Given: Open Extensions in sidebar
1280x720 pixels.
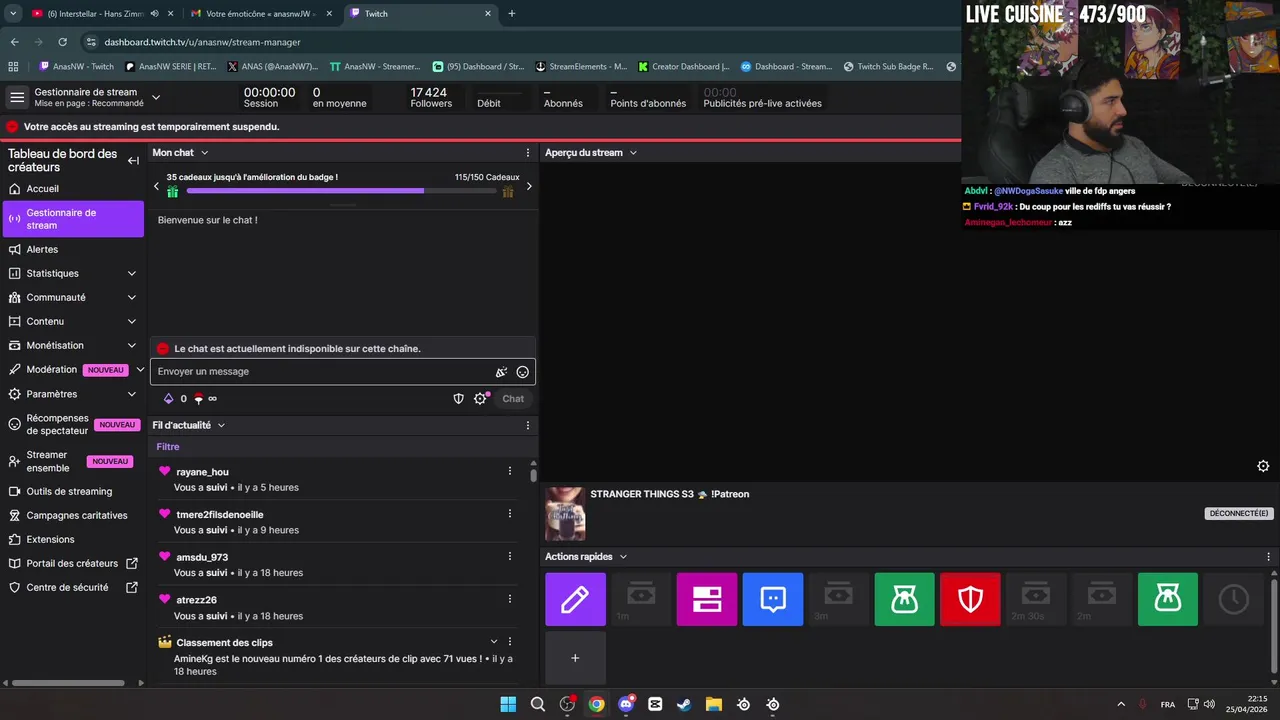Looking at the screenshot, I should click(x=73, y=539).
